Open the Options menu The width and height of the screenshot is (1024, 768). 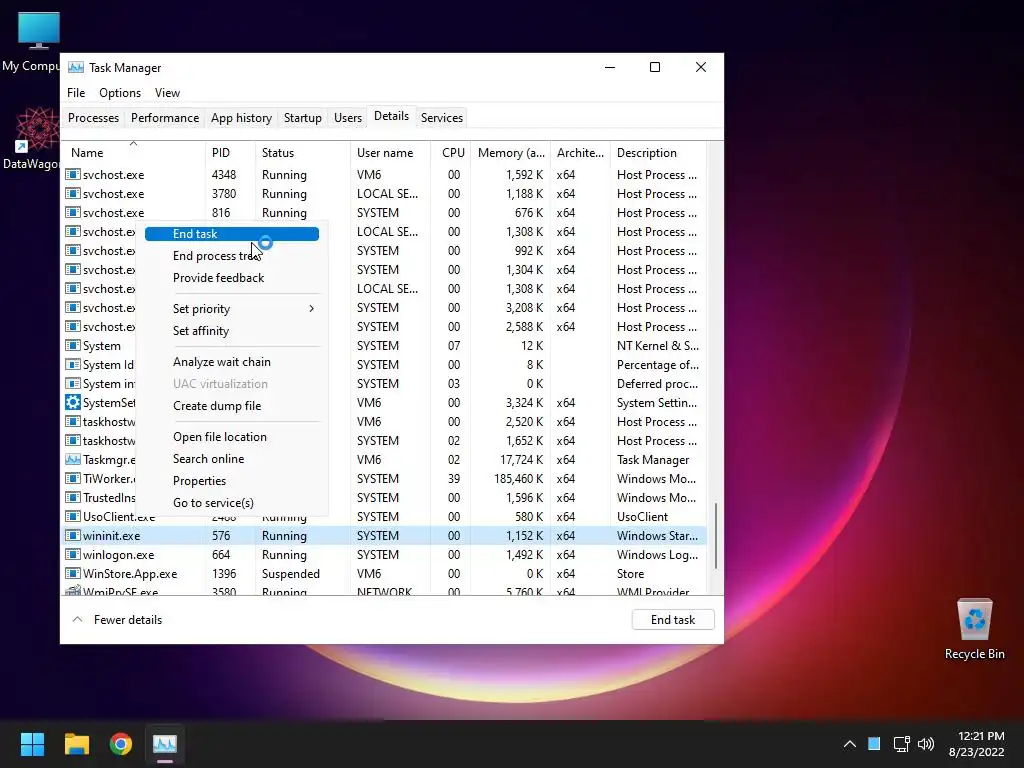[x=120, y=93]
